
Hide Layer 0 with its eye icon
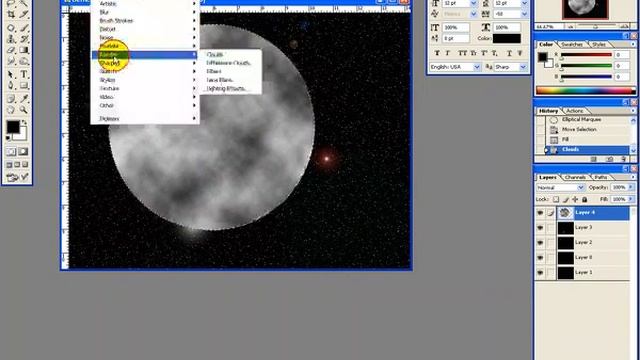[x=540, y=258]
